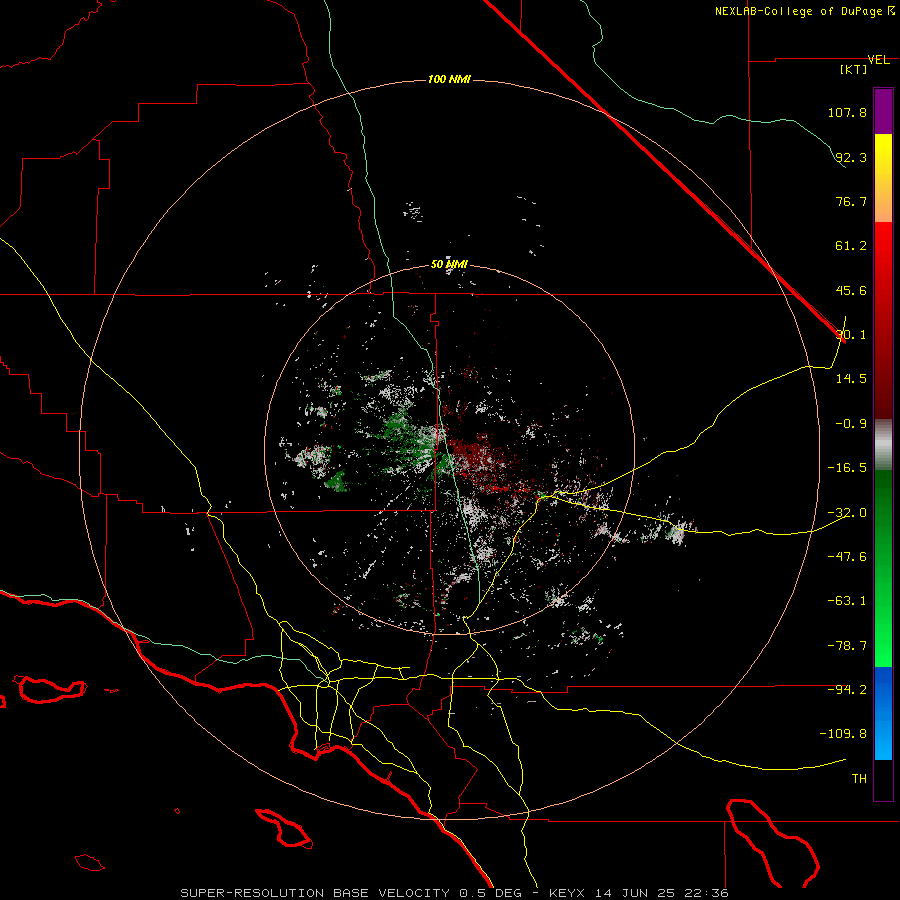Select the -0.9 scale value
The image size is (900, 900).
click(x=850, y=424)
